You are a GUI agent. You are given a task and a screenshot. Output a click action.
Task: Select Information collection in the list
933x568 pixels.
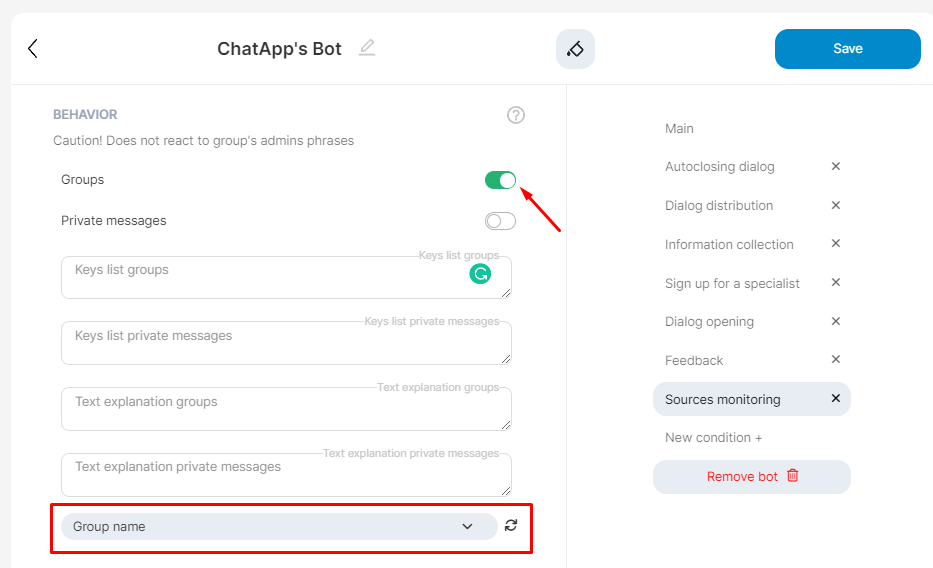pyautogui.click(x=728, y=245)
